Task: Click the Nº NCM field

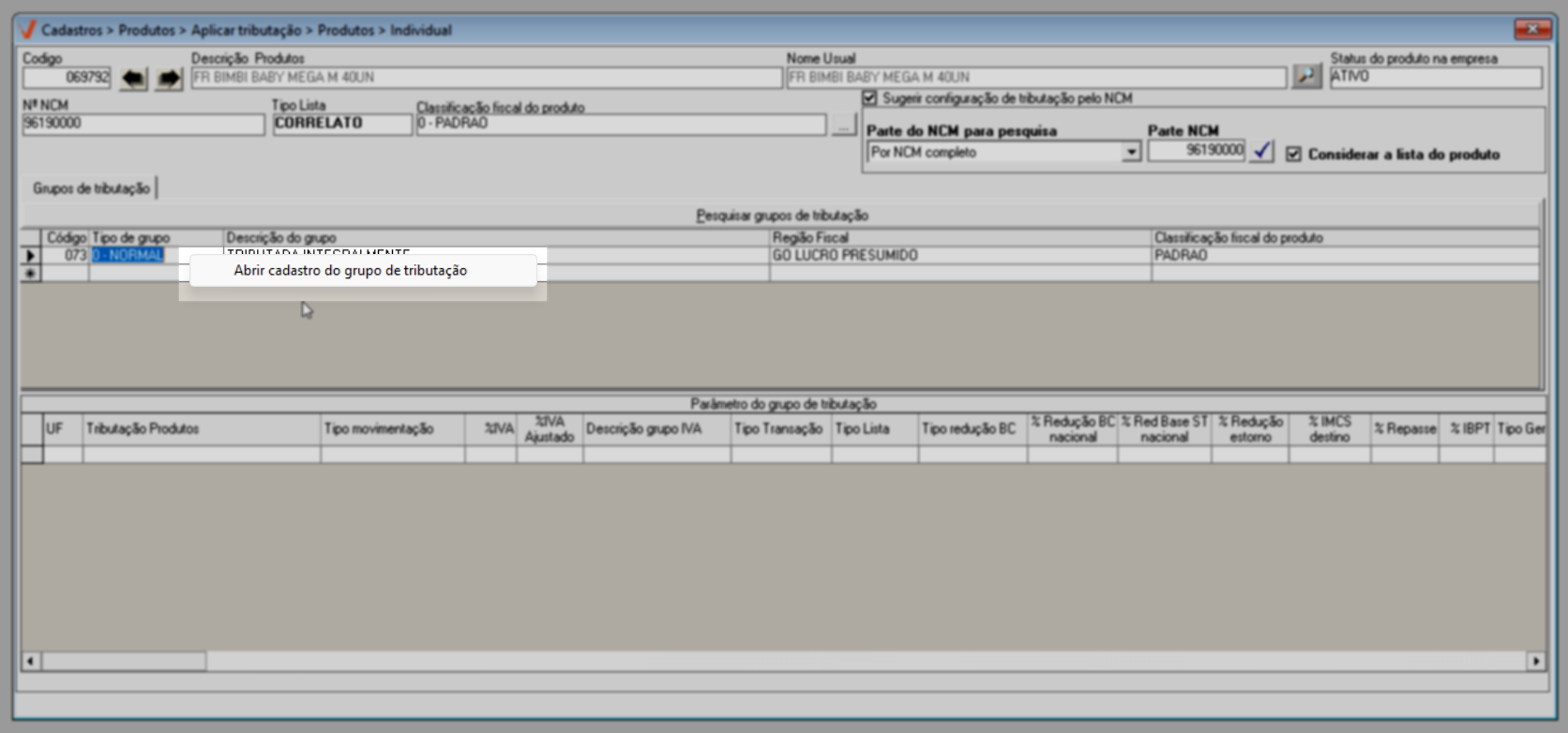Action: 143,124
